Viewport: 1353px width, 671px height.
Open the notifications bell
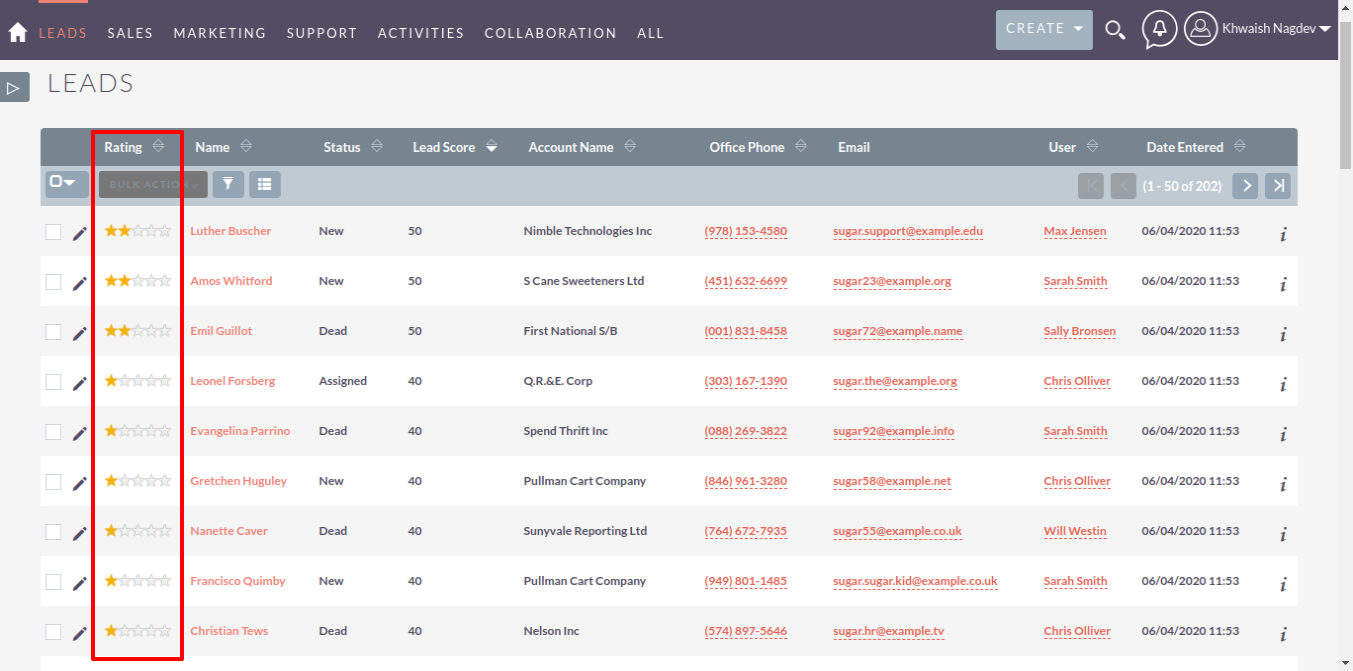click(1158, 30)
